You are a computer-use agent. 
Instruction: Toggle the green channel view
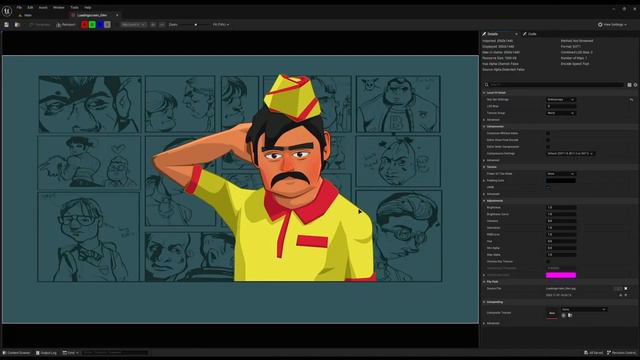[92, 24]
